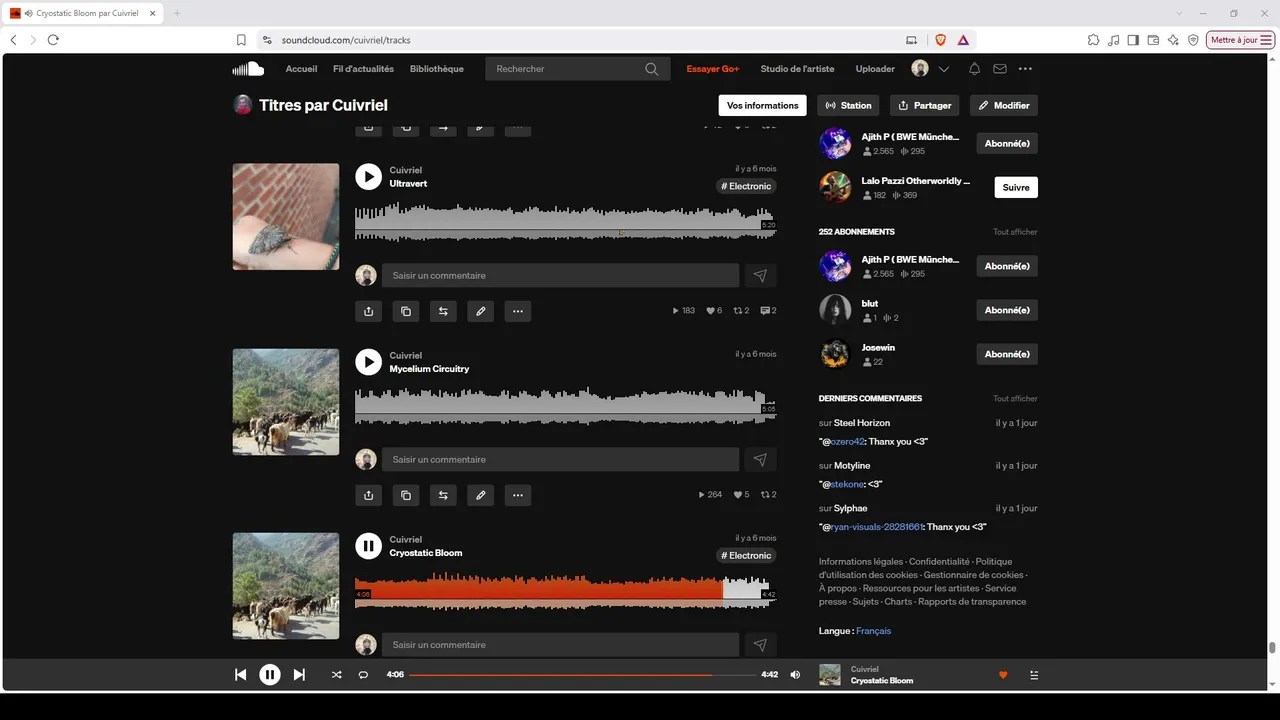Open the Brave Rewards triangle icon
This screenshot has height=720, width=1280.
963,40
